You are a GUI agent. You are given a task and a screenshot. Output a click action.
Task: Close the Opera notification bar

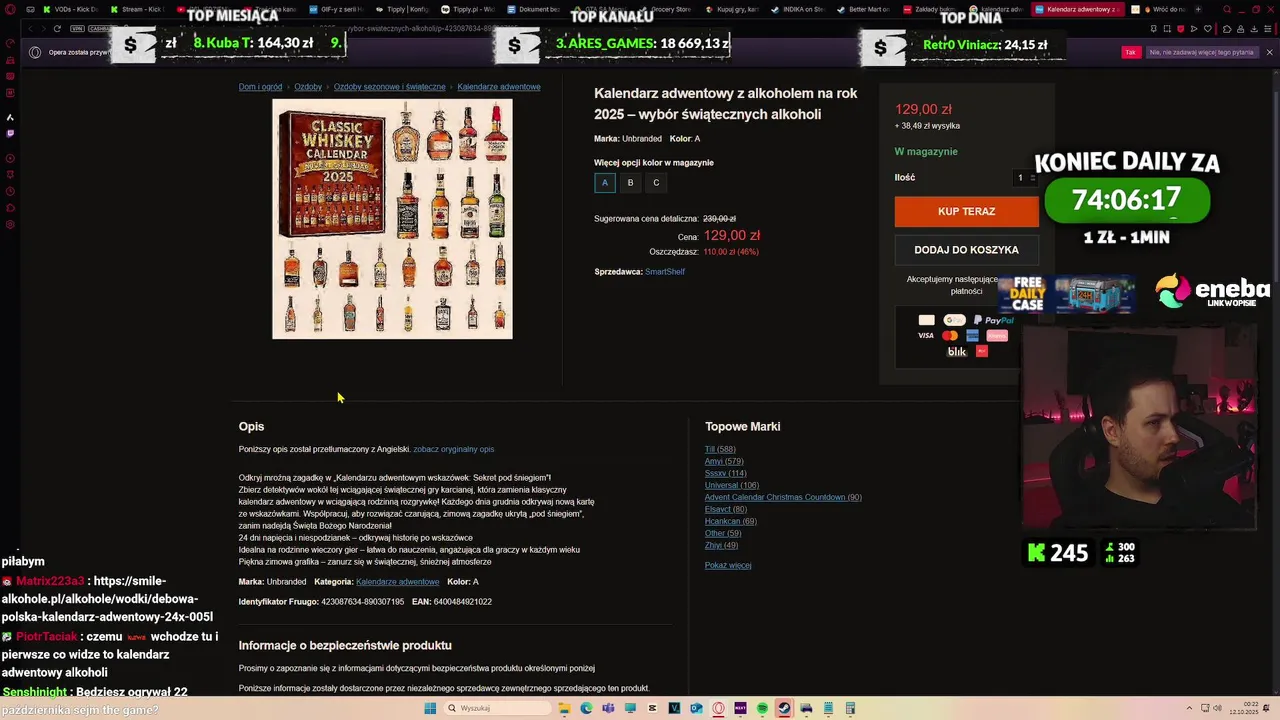[x=1269, y=52]
